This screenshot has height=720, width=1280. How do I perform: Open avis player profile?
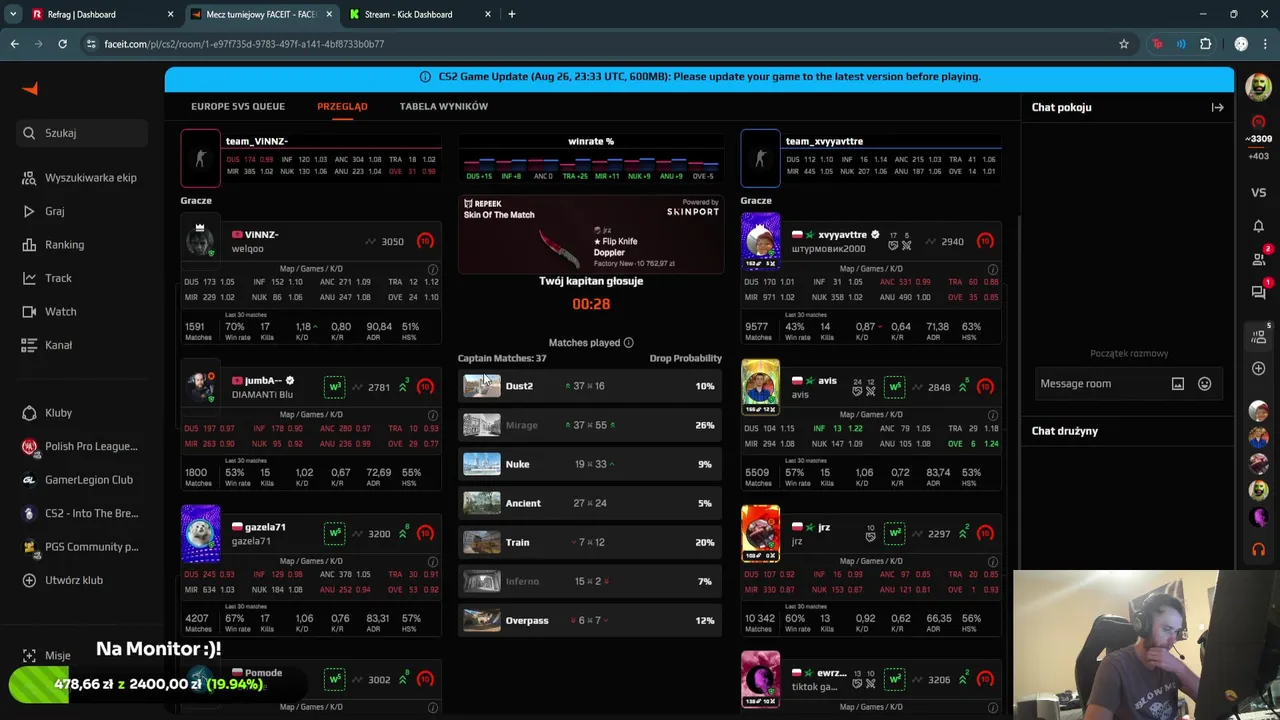click(x=827, y=381)
